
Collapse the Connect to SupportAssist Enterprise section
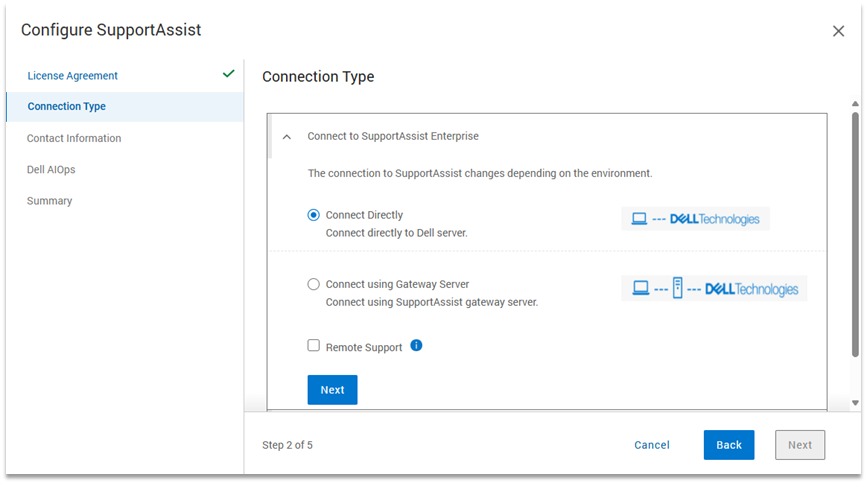point(286,137)
